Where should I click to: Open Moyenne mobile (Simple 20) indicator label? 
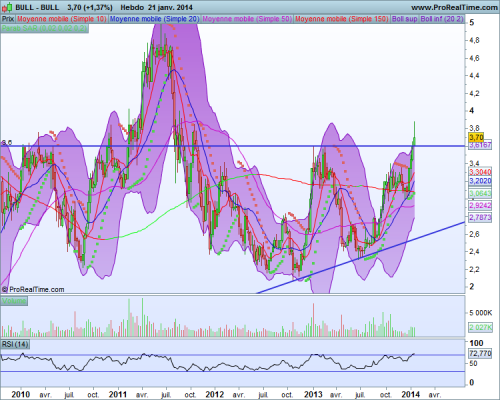click(x=154, y=19)
